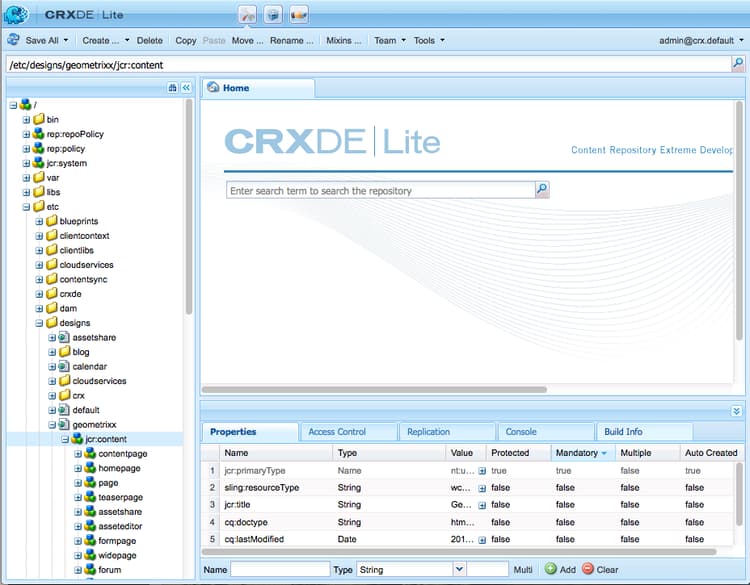Click the tree panel vertical scrollbar

click(x=189, y=207)
